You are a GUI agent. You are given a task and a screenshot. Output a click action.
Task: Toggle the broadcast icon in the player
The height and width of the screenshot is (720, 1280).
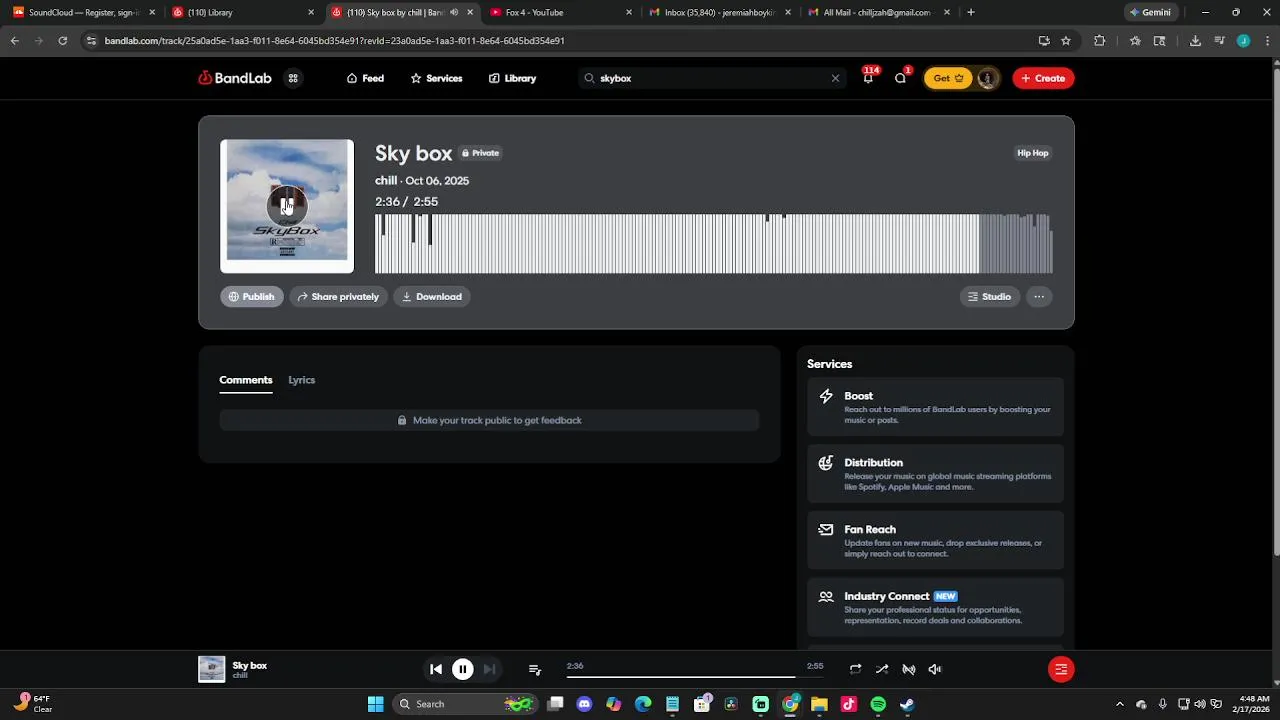(x=909, y=669)
